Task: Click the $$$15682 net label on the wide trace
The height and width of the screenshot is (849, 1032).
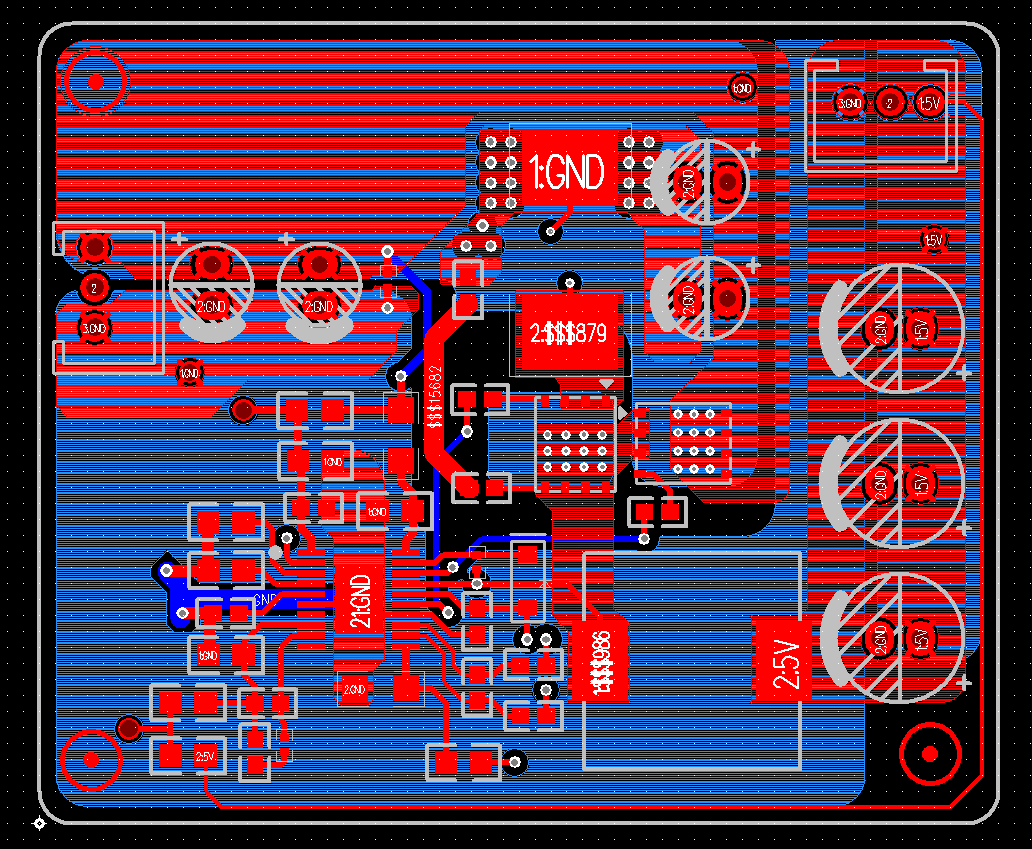Action: [434, 397]
